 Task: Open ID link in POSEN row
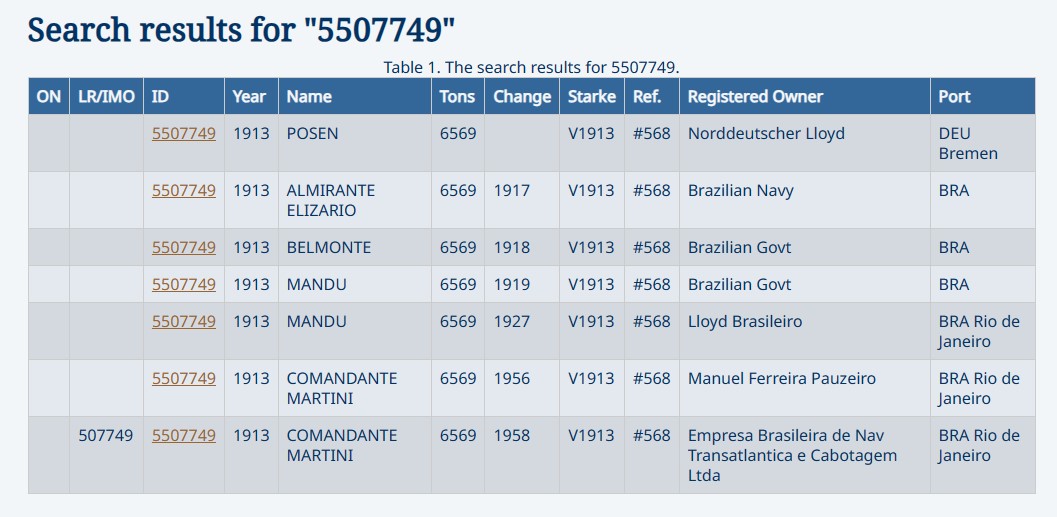coord(183,133)
